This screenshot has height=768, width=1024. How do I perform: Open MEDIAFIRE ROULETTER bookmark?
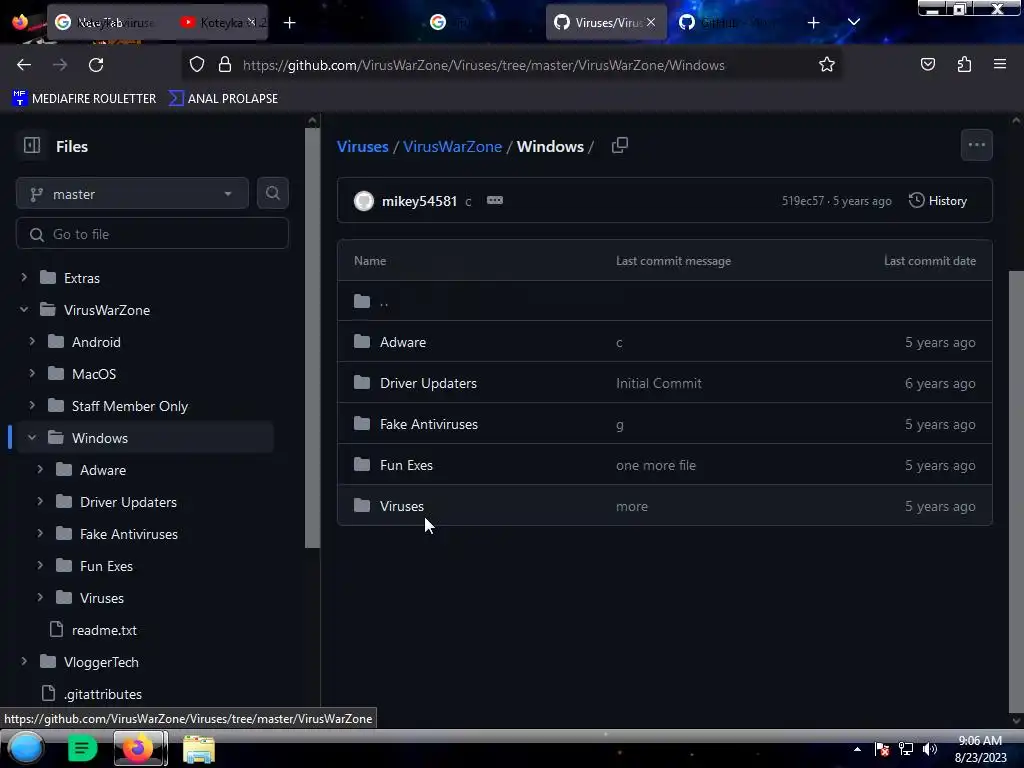(84, 98)
